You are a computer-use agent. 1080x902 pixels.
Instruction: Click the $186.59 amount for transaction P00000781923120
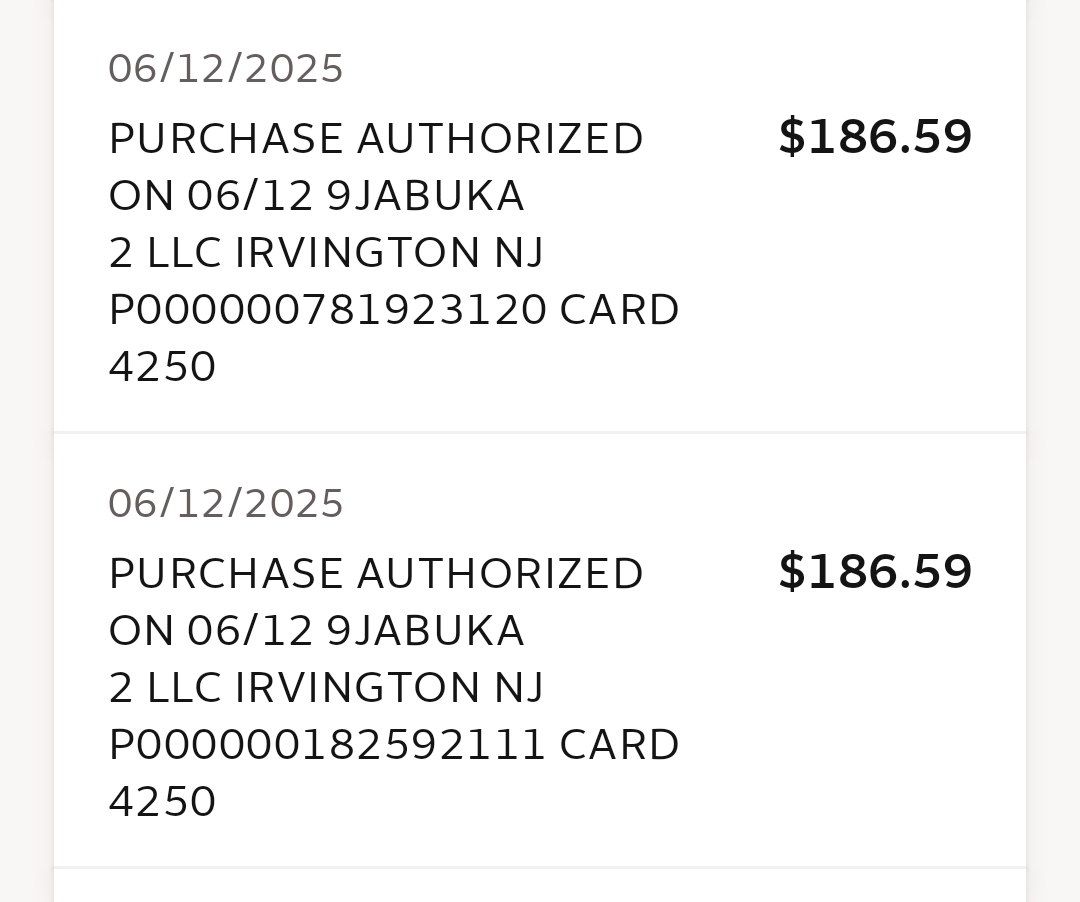pyautogui.click(x=874, y=138)
